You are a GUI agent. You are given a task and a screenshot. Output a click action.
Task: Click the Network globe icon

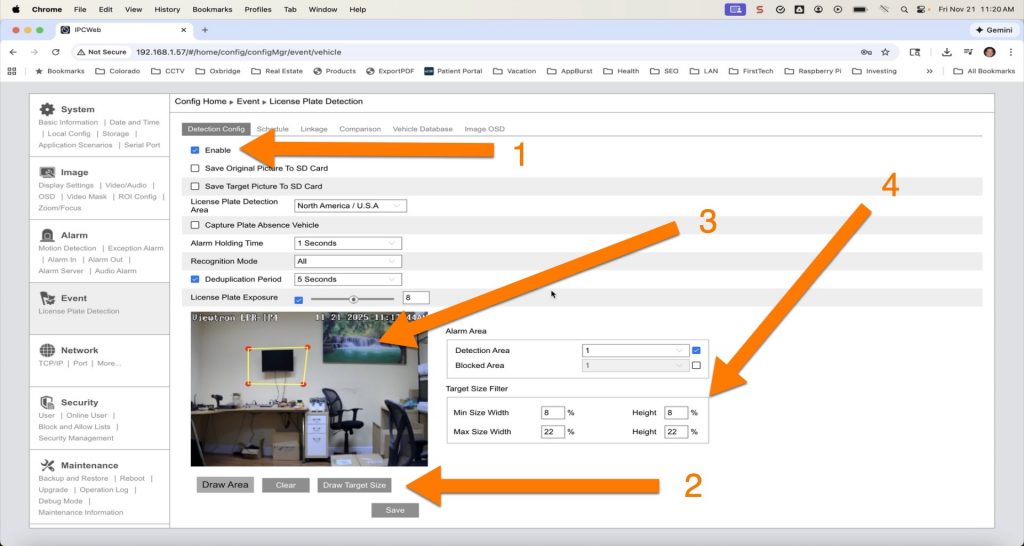46,350
